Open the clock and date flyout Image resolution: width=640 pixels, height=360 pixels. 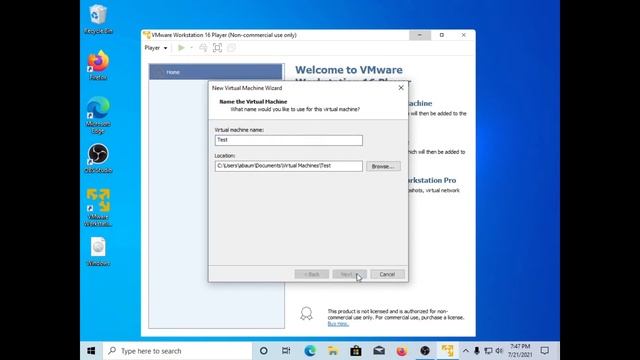pos(520,351)
